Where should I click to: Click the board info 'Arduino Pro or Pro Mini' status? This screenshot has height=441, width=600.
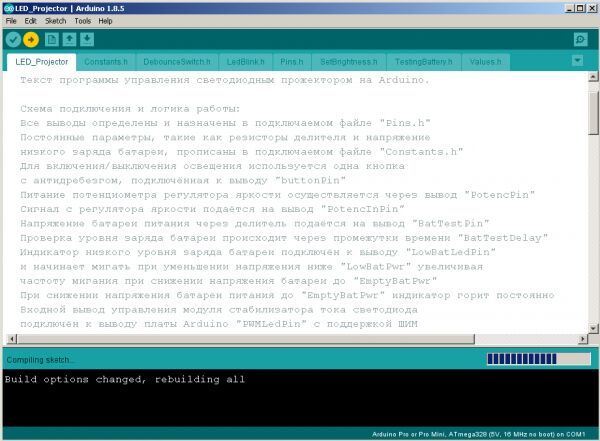(x=478, y=434)
